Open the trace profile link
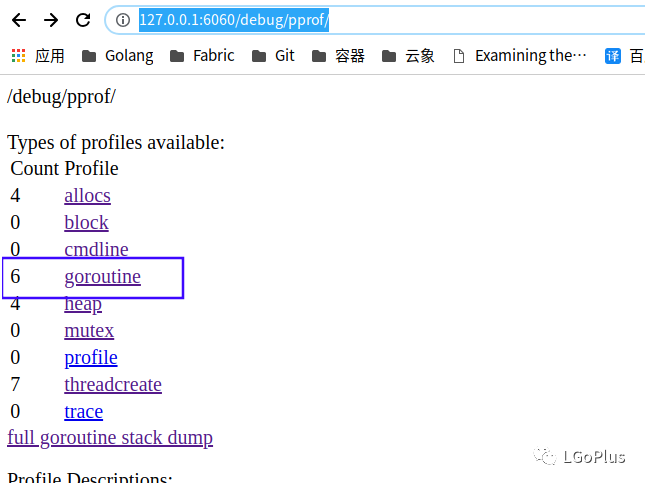The height and width of the screenshot is (483, 645). tap(84, 411)
